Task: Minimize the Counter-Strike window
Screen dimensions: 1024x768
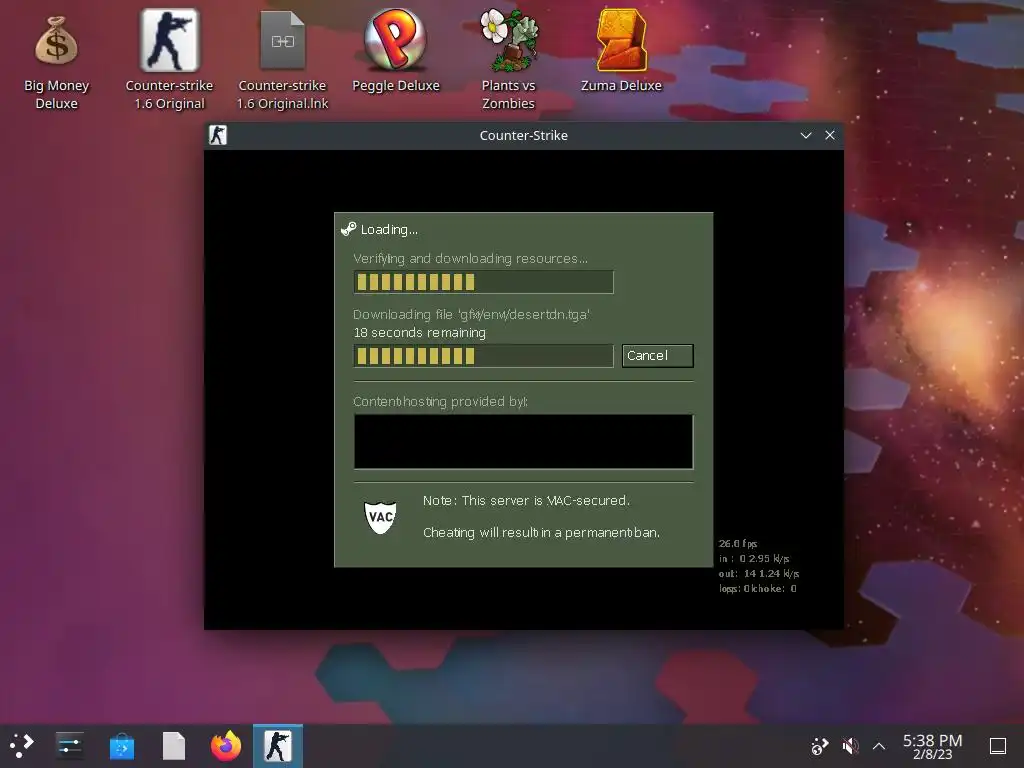Action: click(x=806, y=135)
